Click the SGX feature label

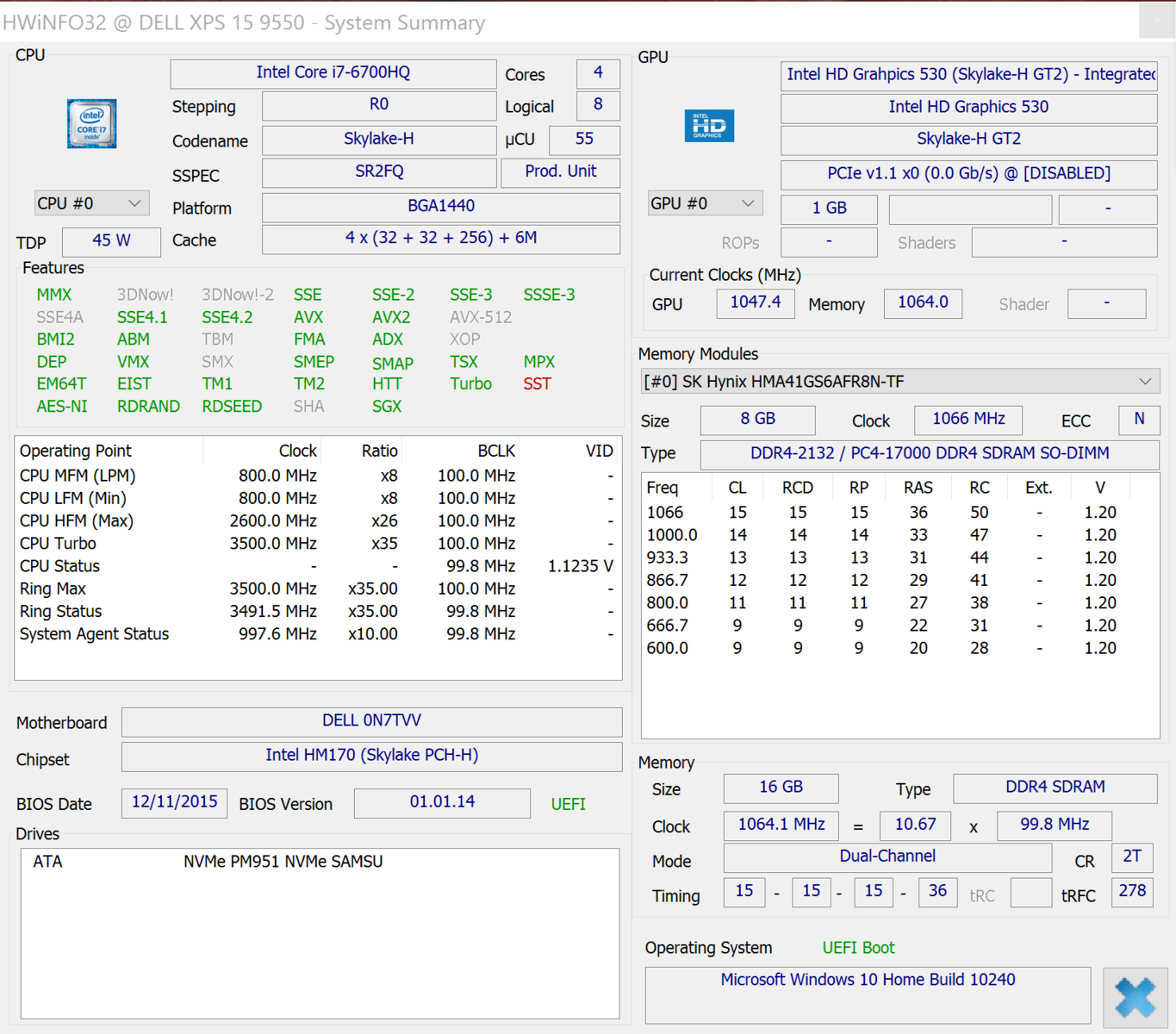tap(387, 407)
